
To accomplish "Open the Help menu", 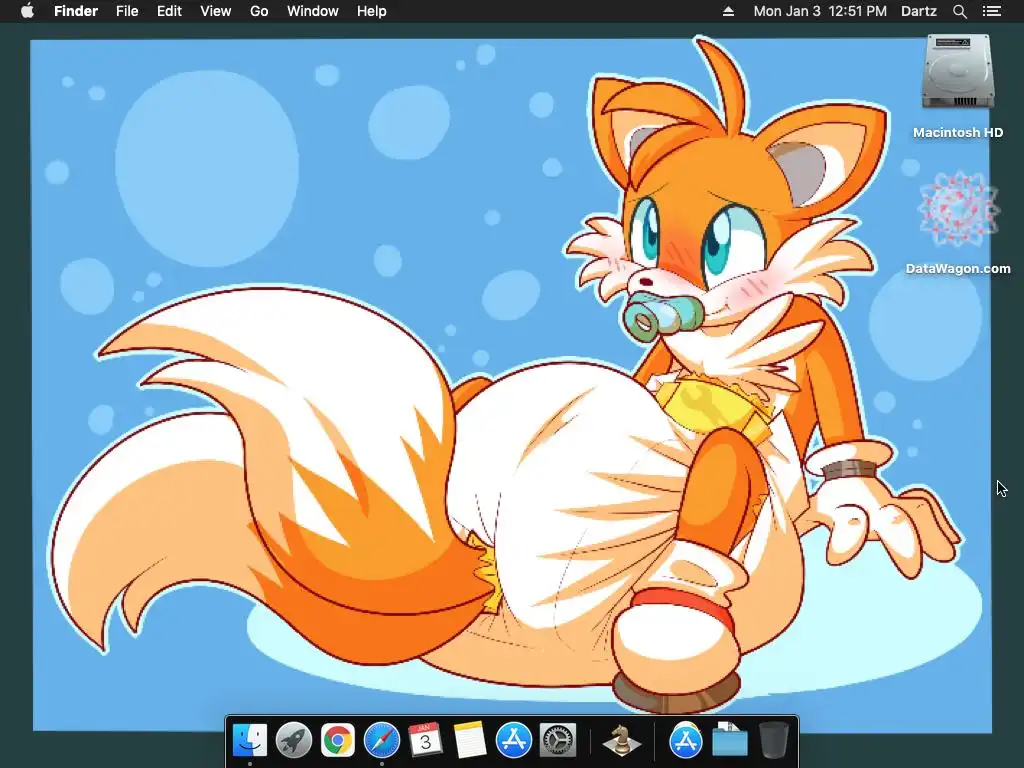I will click(372, 11).
